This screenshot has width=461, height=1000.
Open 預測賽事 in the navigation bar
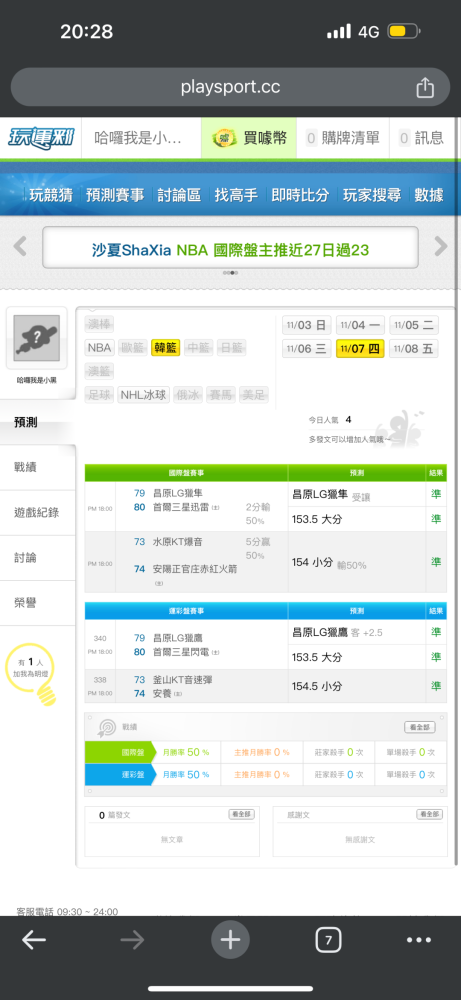pos(115,195)
